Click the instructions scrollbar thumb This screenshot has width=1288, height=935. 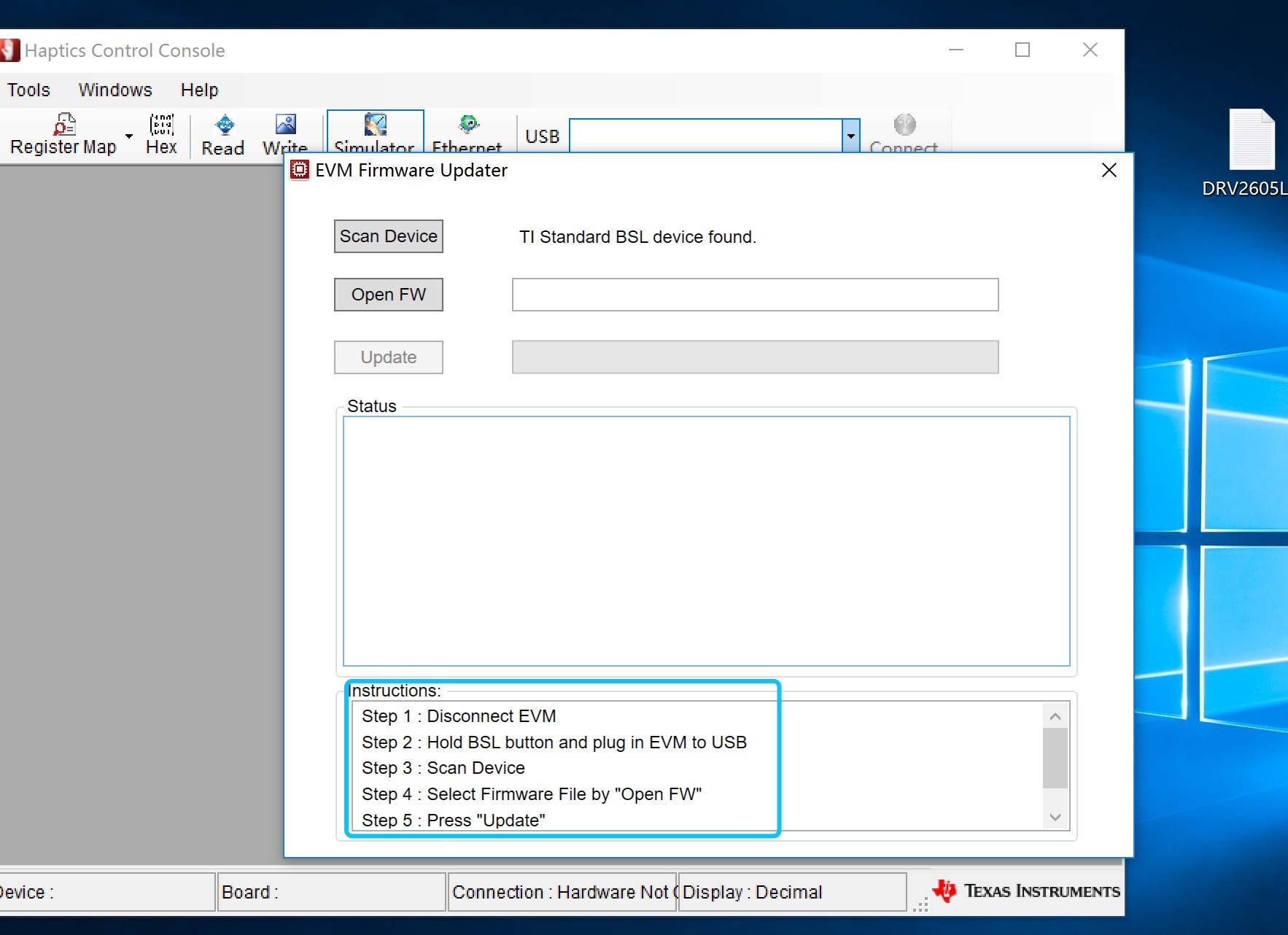[x=1055, y=759]
